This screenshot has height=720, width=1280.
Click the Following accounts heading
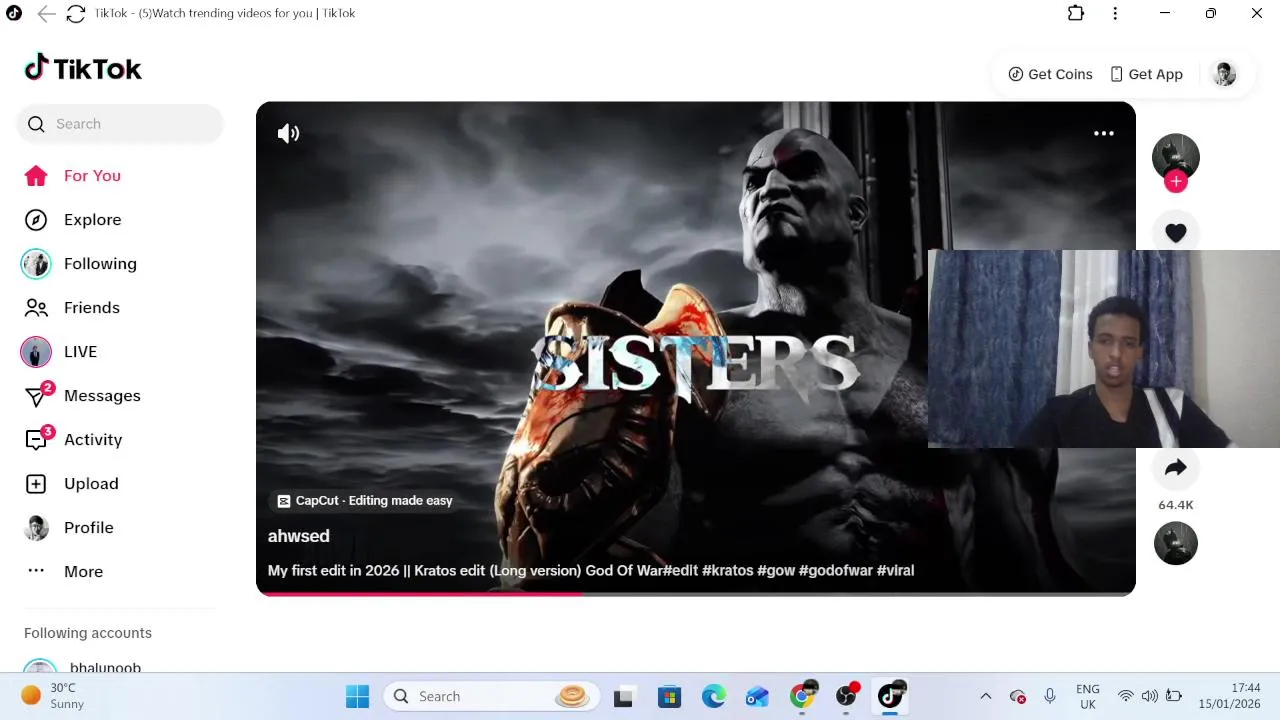[88, 633]
